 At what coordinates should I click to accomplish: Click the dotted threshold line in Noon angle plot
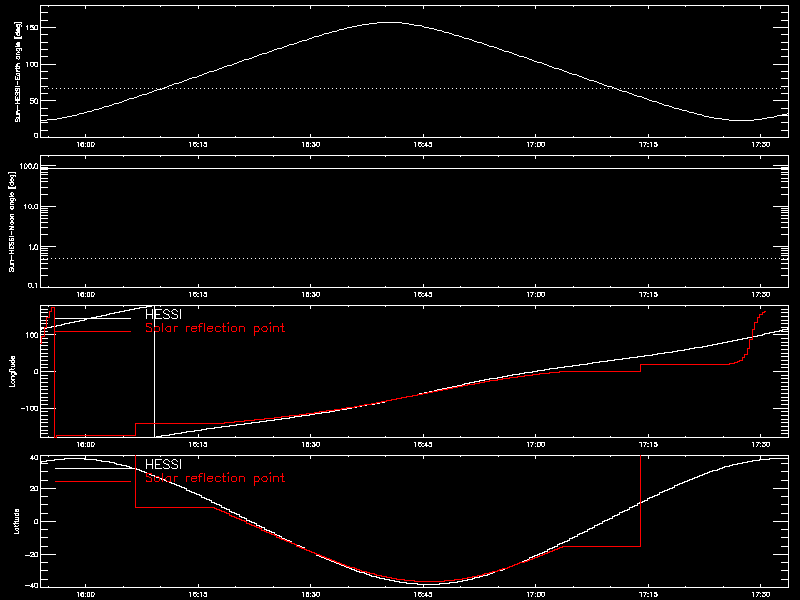(x=414, y=259)
